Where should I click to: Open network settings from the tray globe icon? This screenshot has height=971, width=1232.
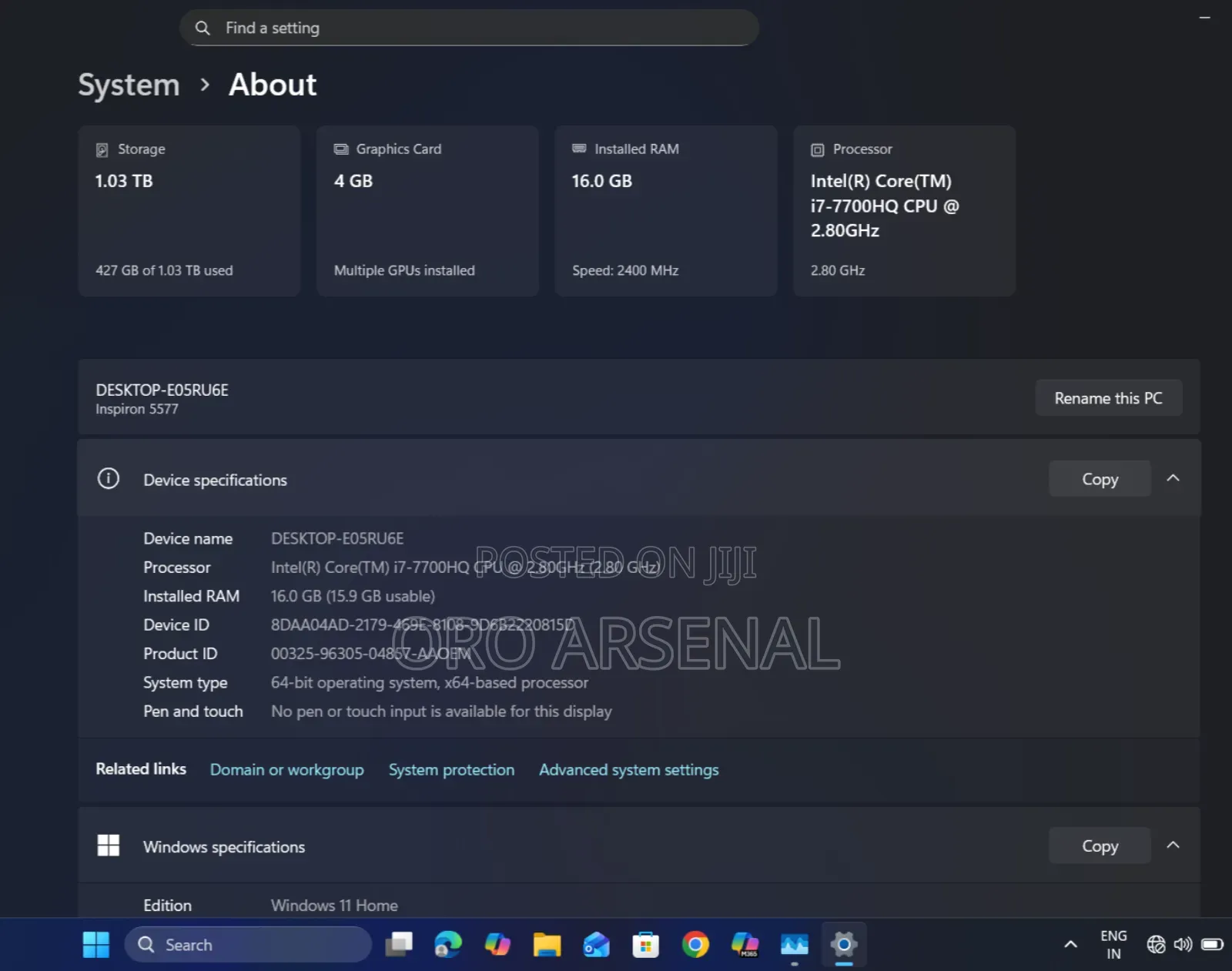[1156, 945]
